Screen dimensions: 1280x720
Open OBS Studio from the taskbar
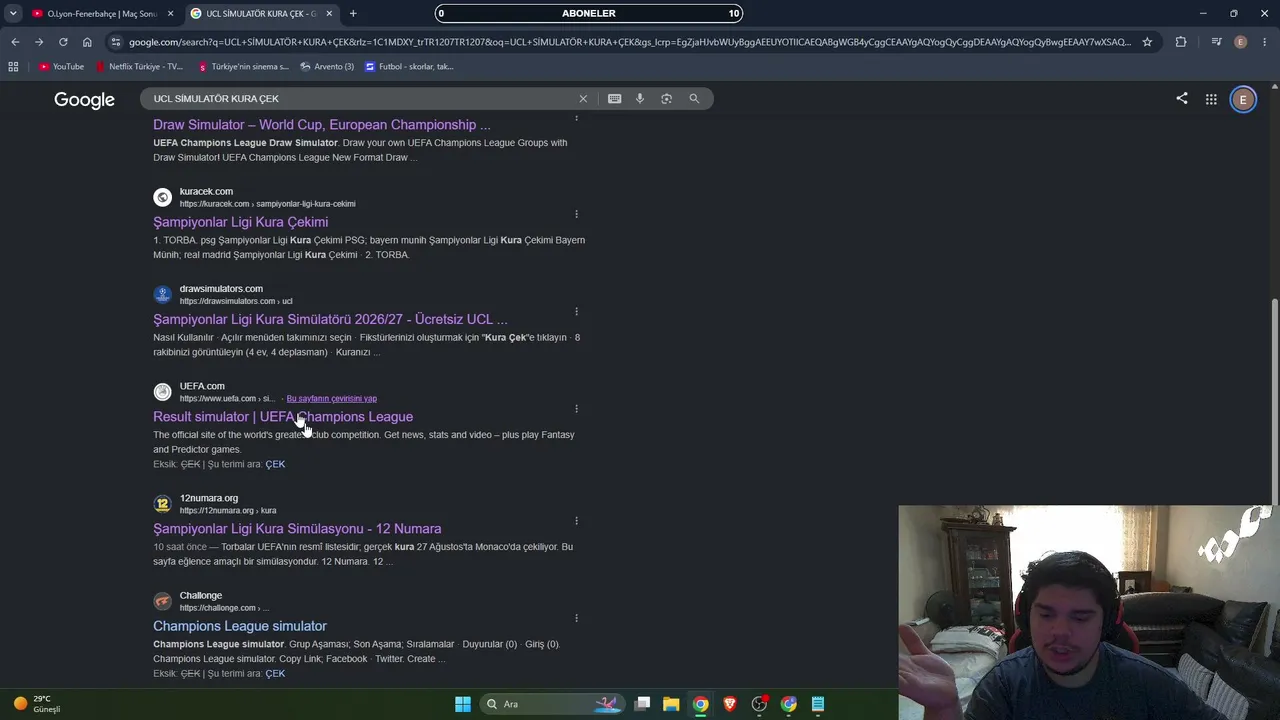[x=760, y=704]
